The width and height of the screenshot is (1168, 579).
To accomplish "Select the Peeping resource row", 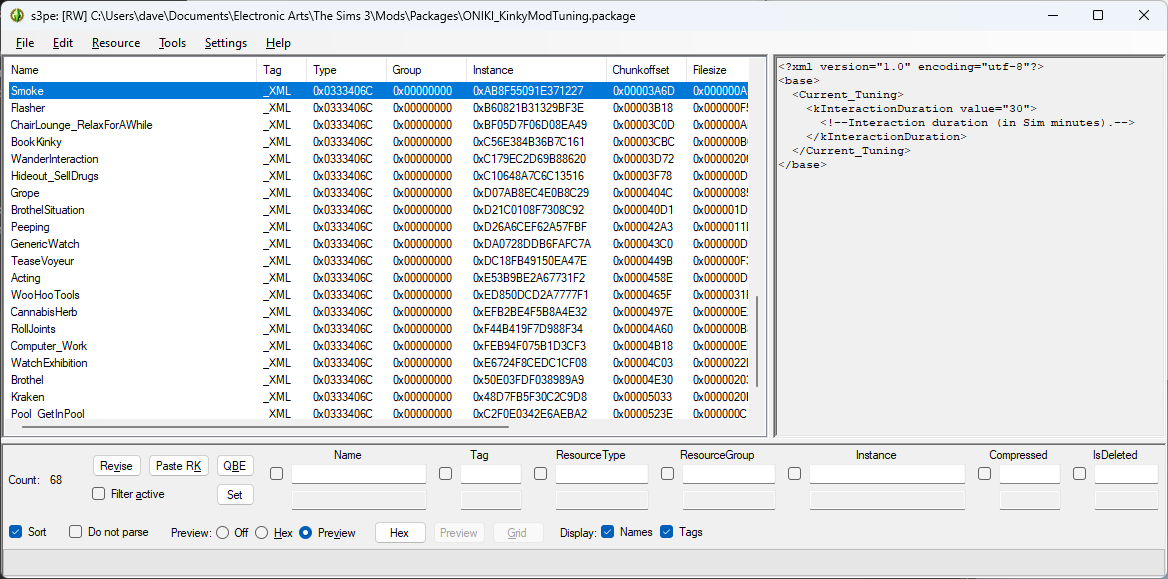I will [x=378, y=227].
